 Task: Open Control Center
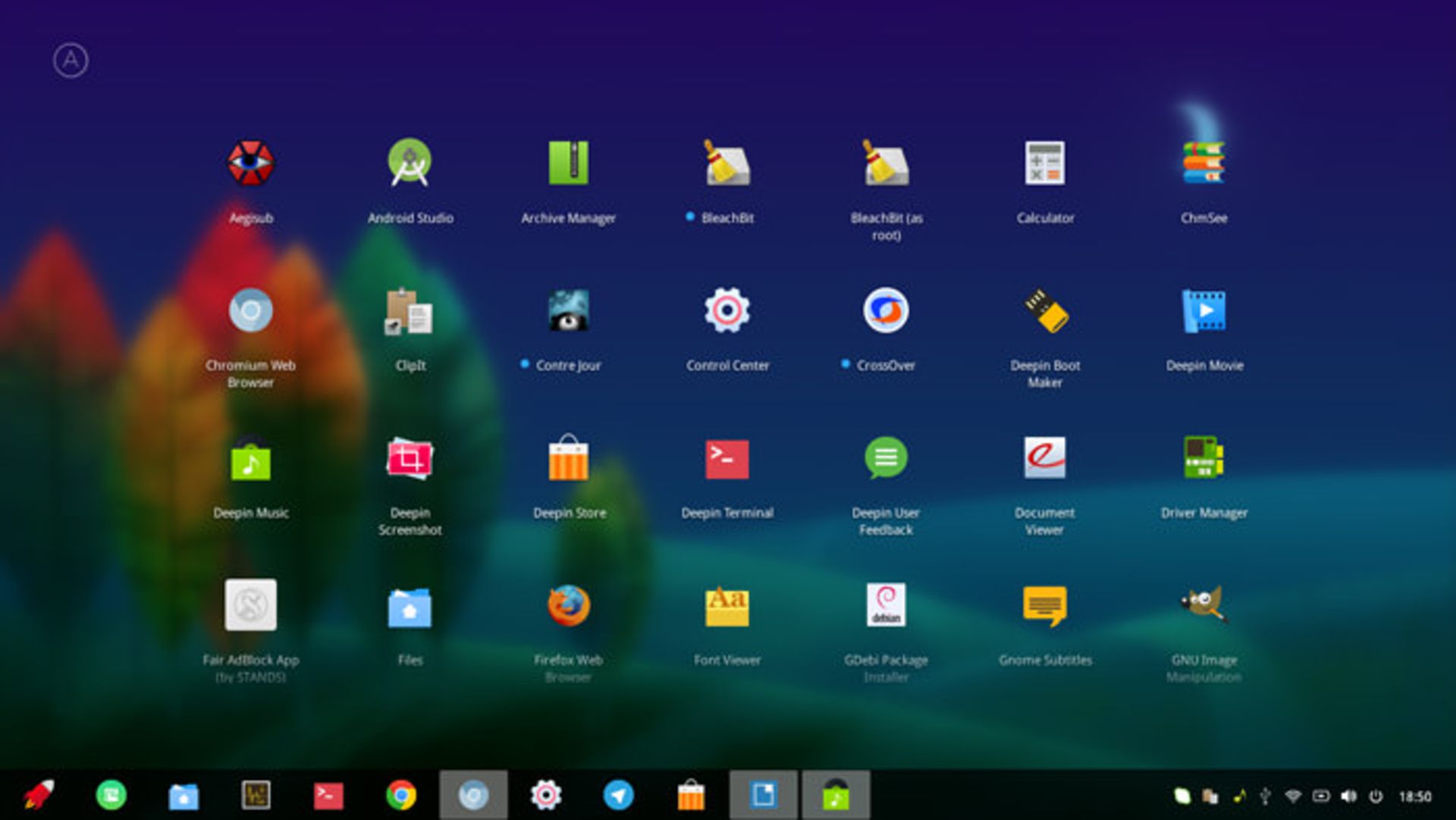coord(727,309)
